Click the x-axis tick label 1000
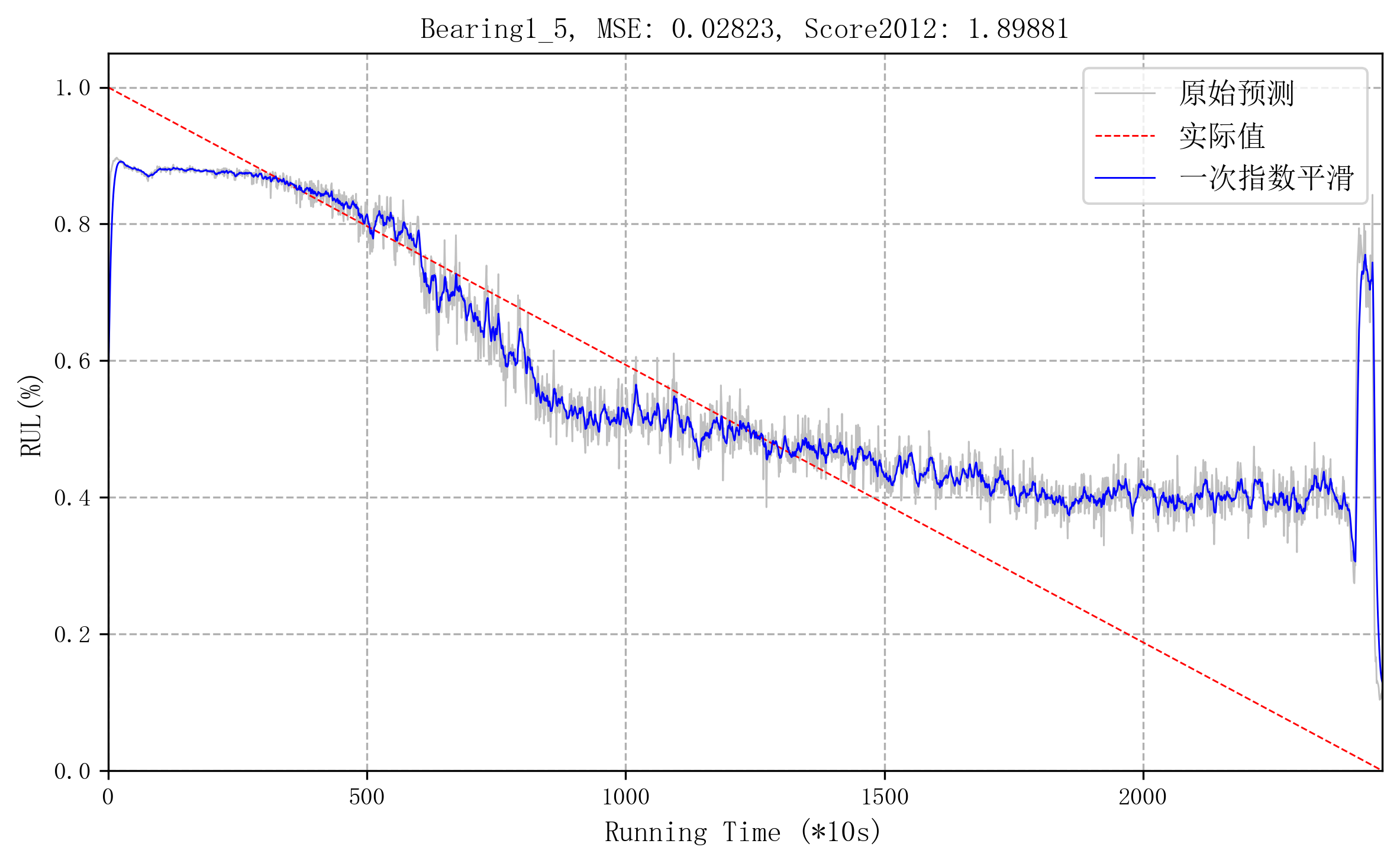 [x=625, y=797]
